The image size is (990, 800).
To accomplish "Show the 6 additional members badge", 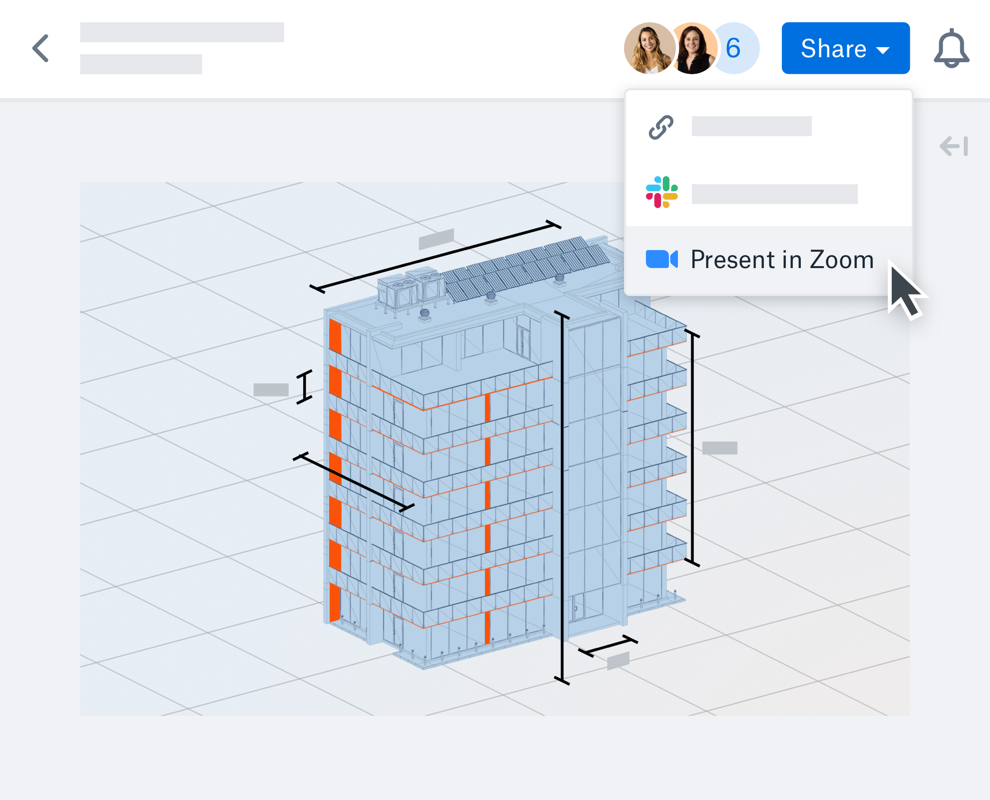I will tap(736, 48).
